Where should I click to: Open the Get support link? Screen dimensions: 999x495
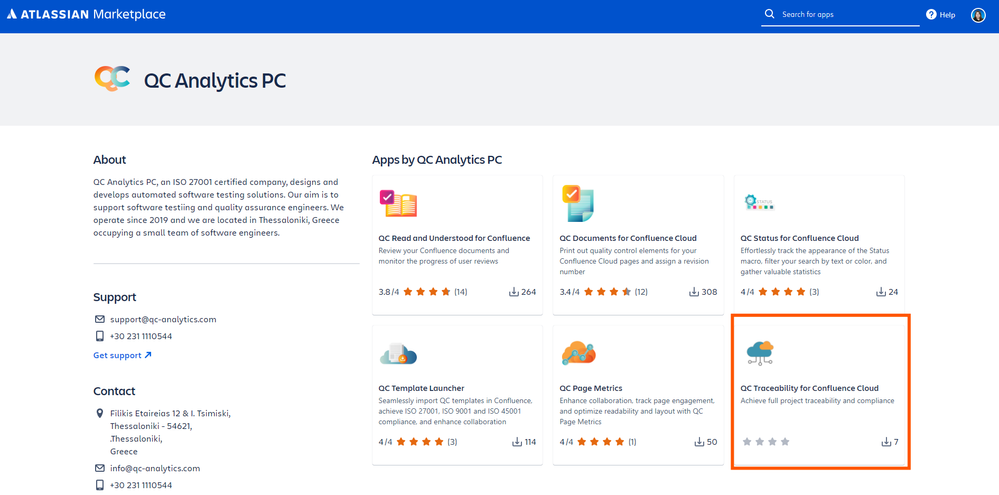point(122,355)
